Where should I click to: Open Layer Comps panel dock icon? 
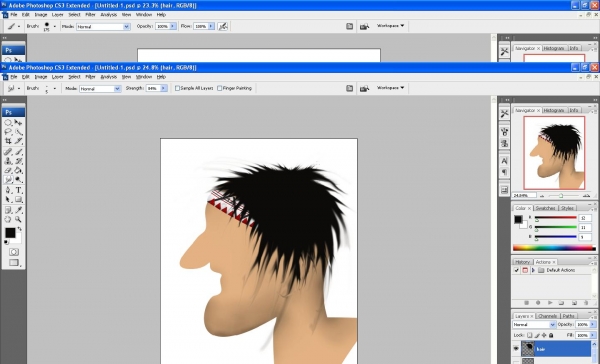504,189
